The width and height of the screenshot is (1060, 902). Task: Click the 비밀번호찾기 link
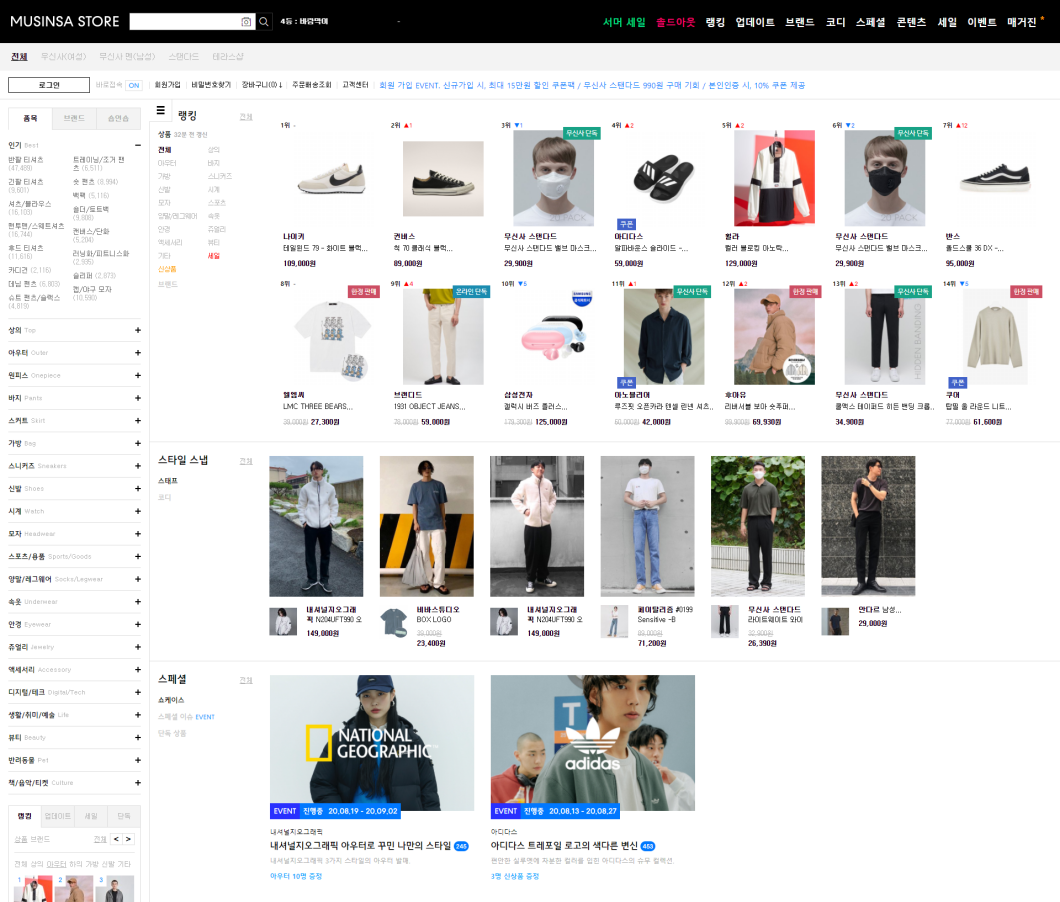click(x=211, y=85)
